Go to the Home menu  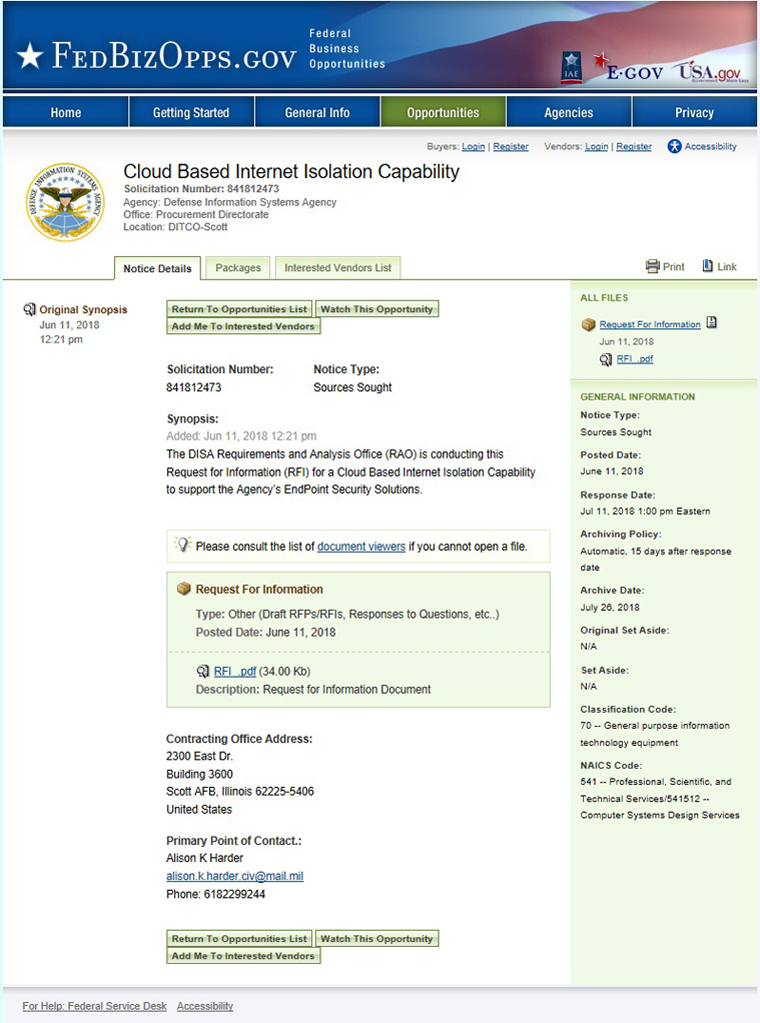[66, 112]
